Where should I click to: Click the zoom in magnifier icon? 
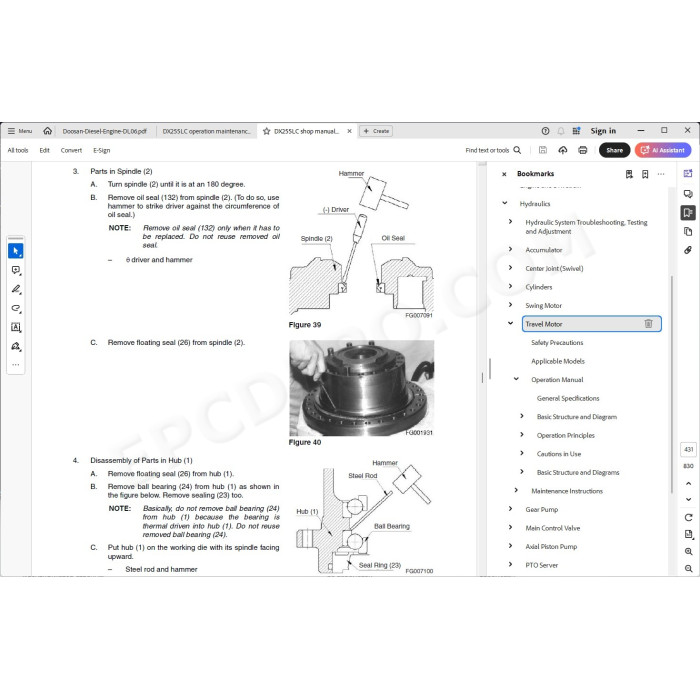click(x=688, y=552)
